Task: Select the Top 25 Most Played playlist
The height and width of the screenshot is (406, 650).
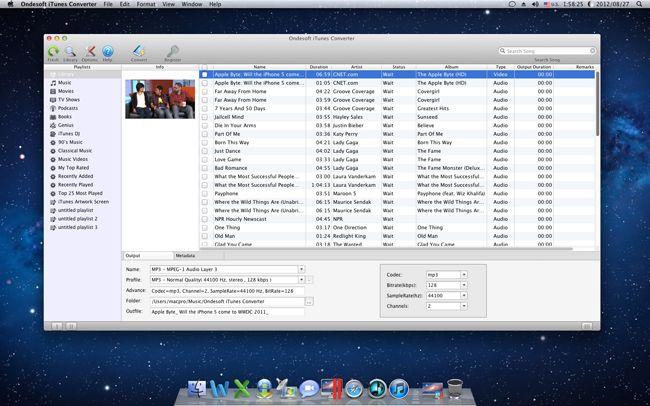Action: 82,193
